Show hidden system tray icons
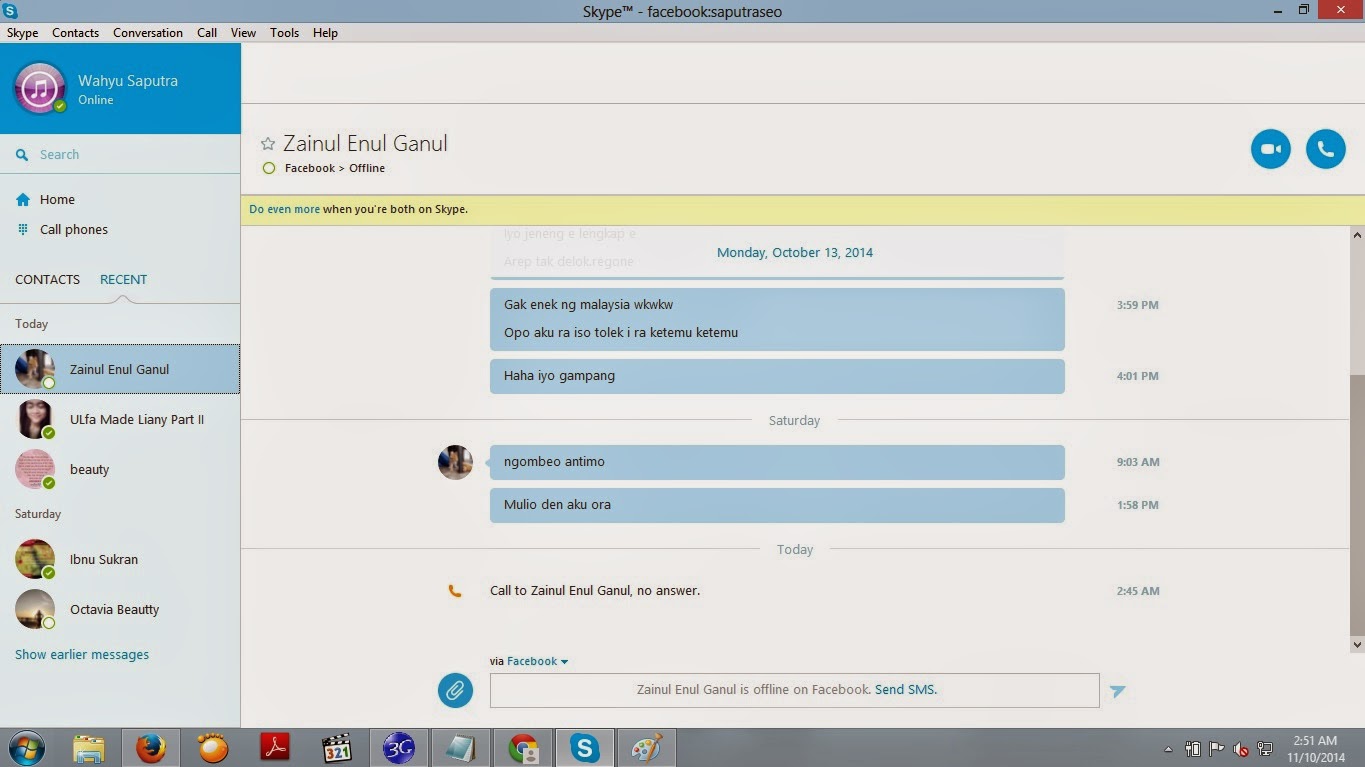Screen dimensions: 1365x767 [1168, 749]
